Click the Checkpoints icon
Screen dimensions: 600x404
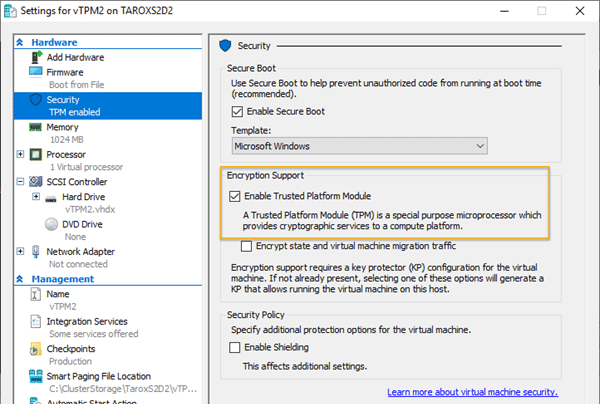tap(35, 349)
